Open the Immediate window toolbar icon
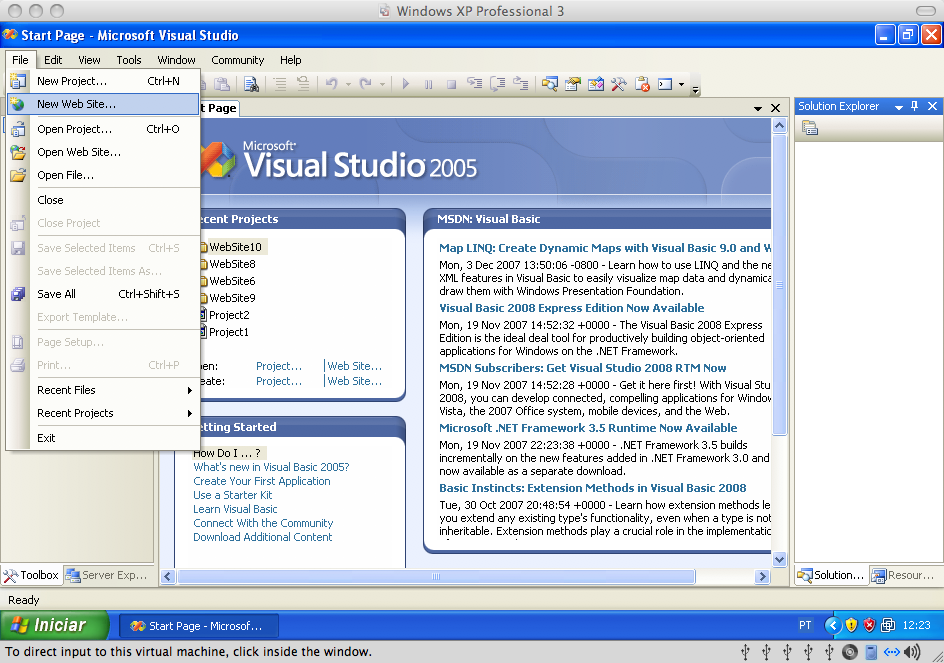 (x=665, y=84)
